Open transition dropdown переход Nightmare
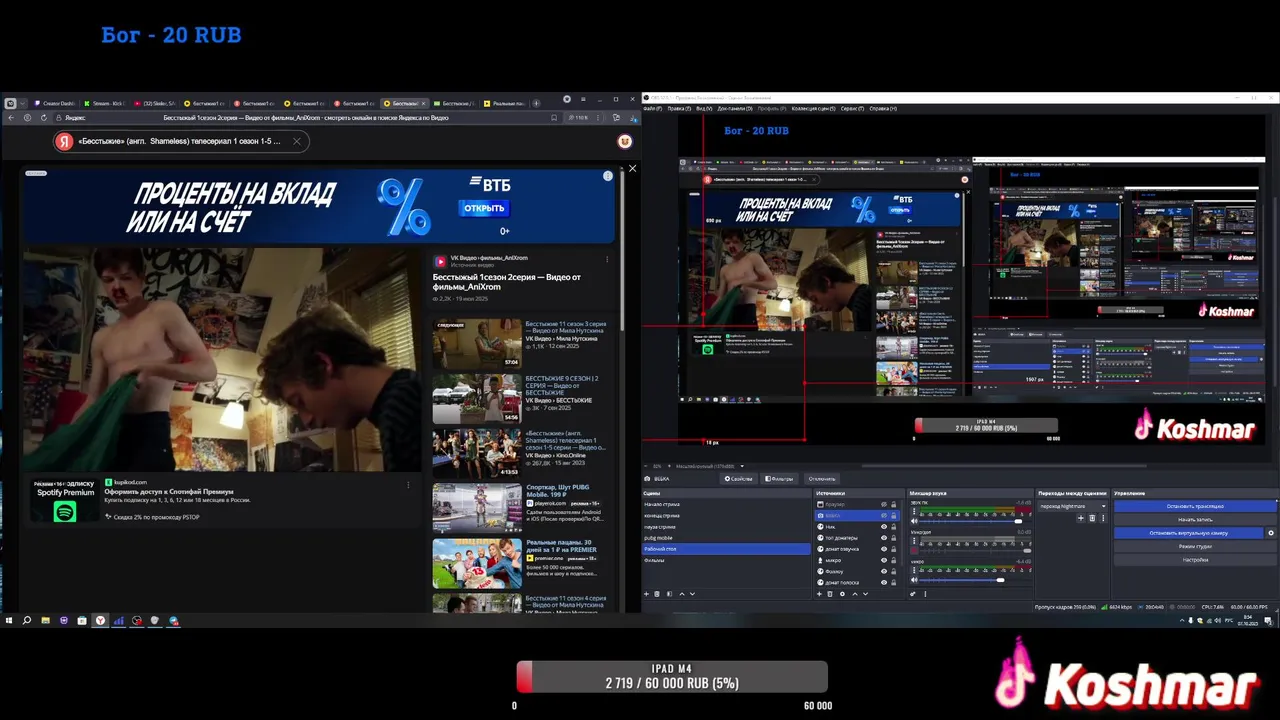Viewport: 1280px width, 720px height. click(1073, 506)
